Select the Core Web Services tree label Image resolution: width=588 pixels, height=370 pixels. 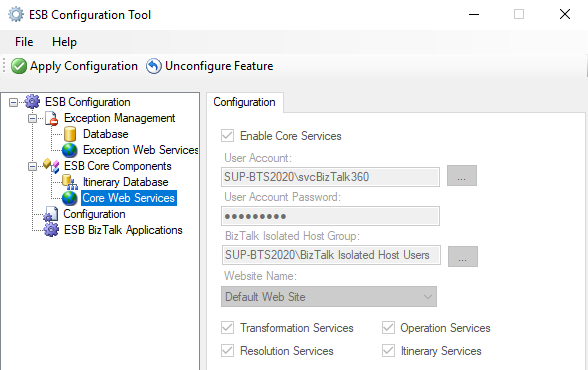[129, 198]
